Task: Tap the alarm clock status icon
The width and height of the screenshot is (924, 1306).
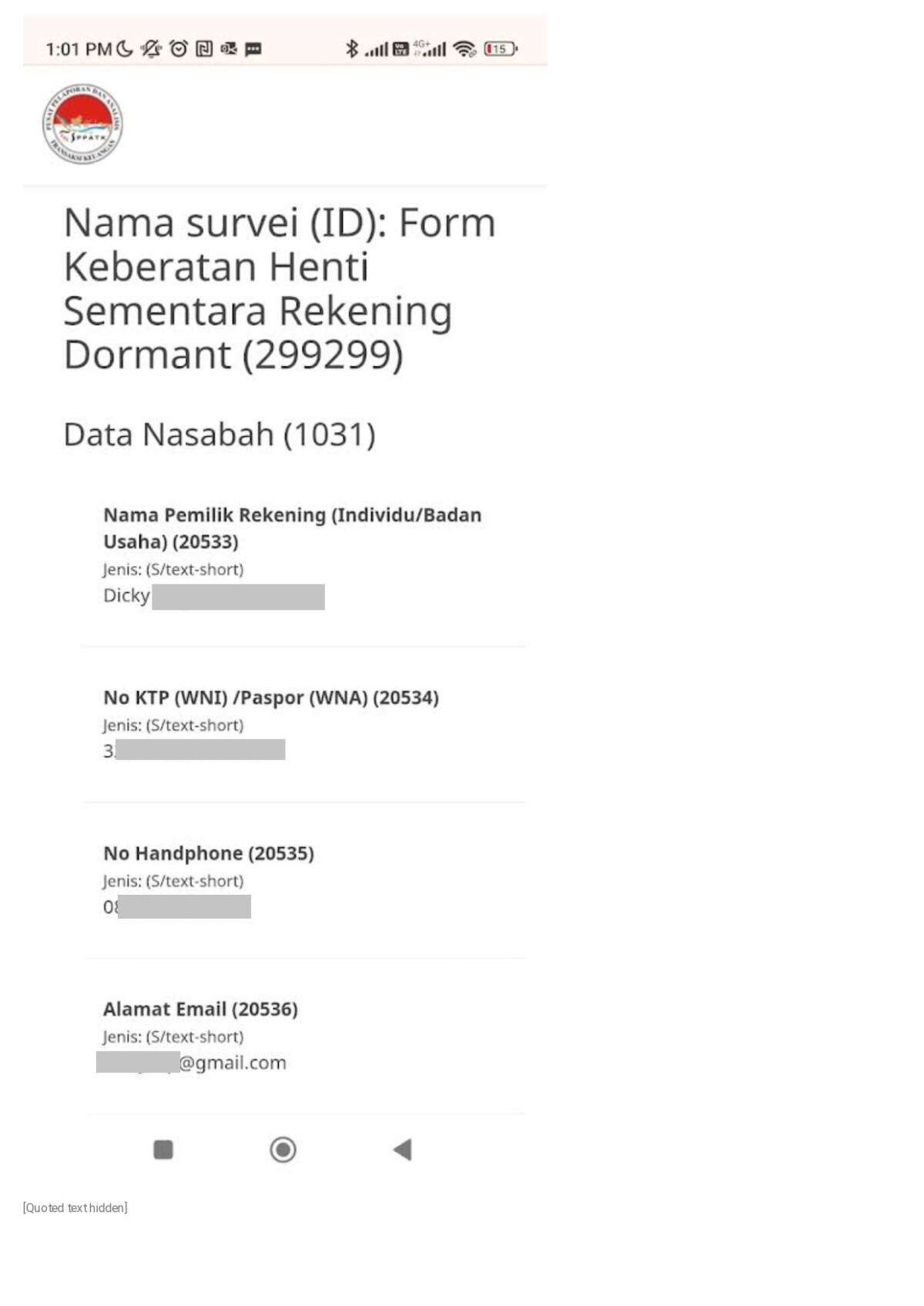Action: click(x=179, y=49)
